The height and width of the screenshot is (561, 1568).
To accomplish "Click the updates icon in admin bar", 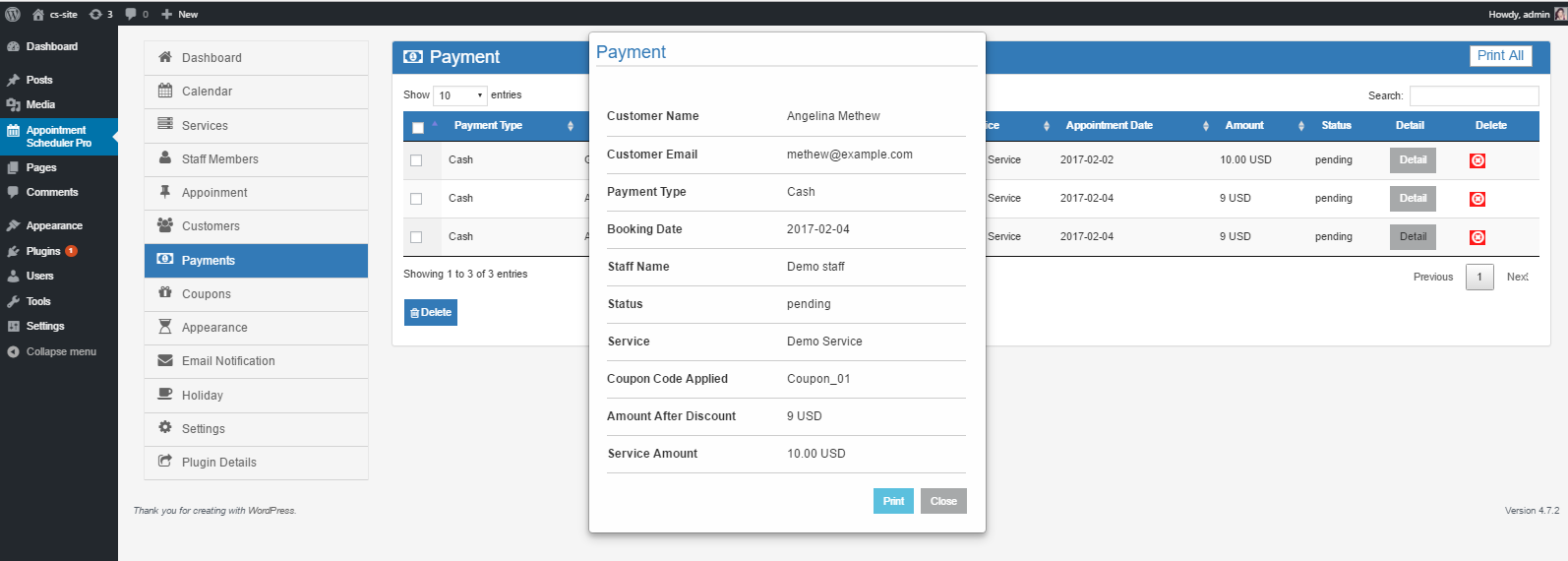I will [x=95, y=14].
